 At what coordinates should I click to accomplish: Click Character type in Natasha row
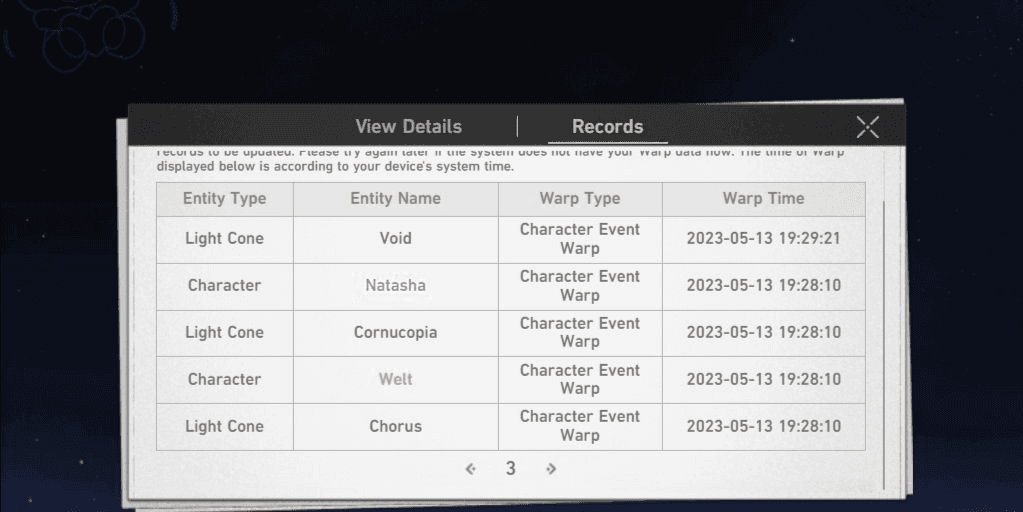[x=224, y=286]
